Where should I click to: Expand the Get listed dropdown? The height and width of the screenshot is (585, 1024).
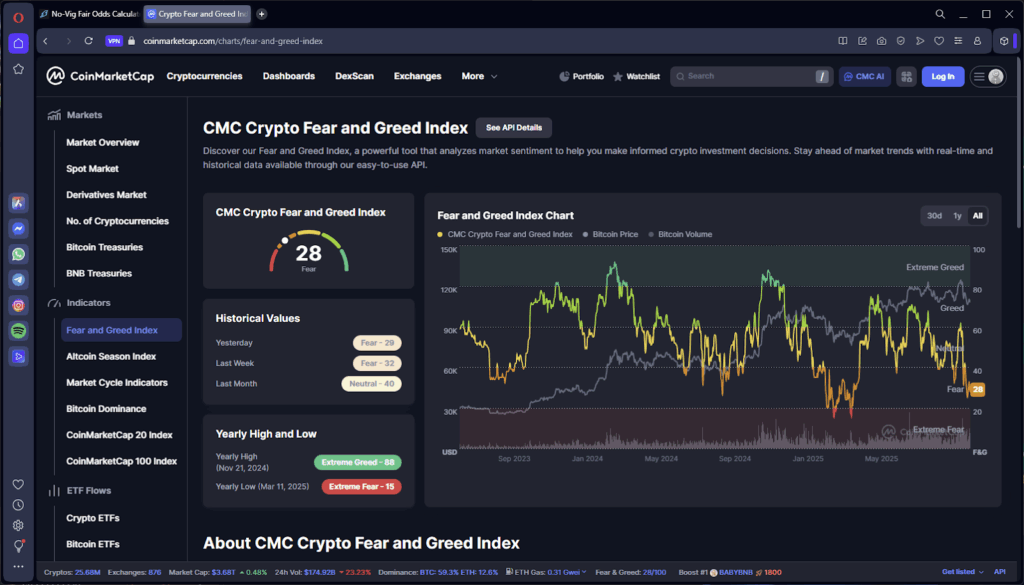click(963, 572)
